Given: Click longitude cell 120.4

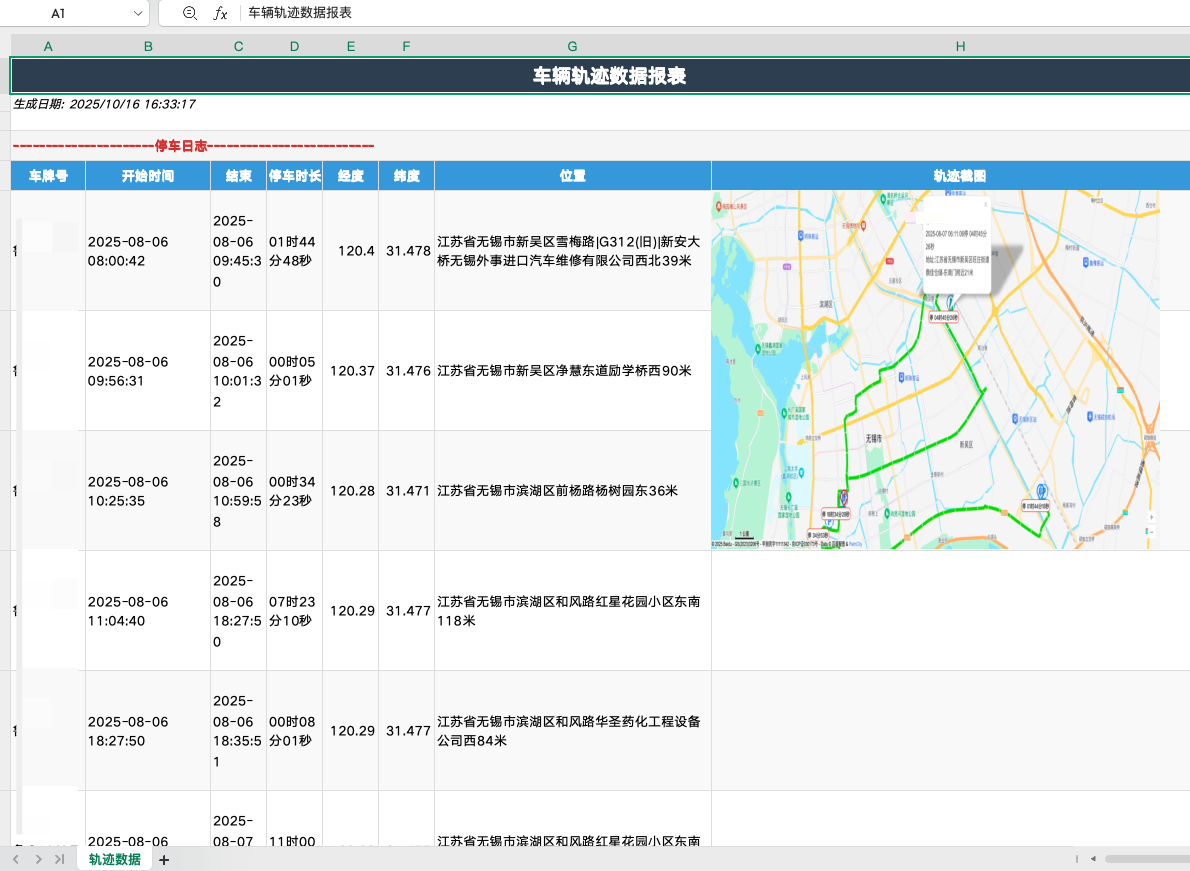Looking at the screenshot, I should pyautogui.click(x=351, y=251).
